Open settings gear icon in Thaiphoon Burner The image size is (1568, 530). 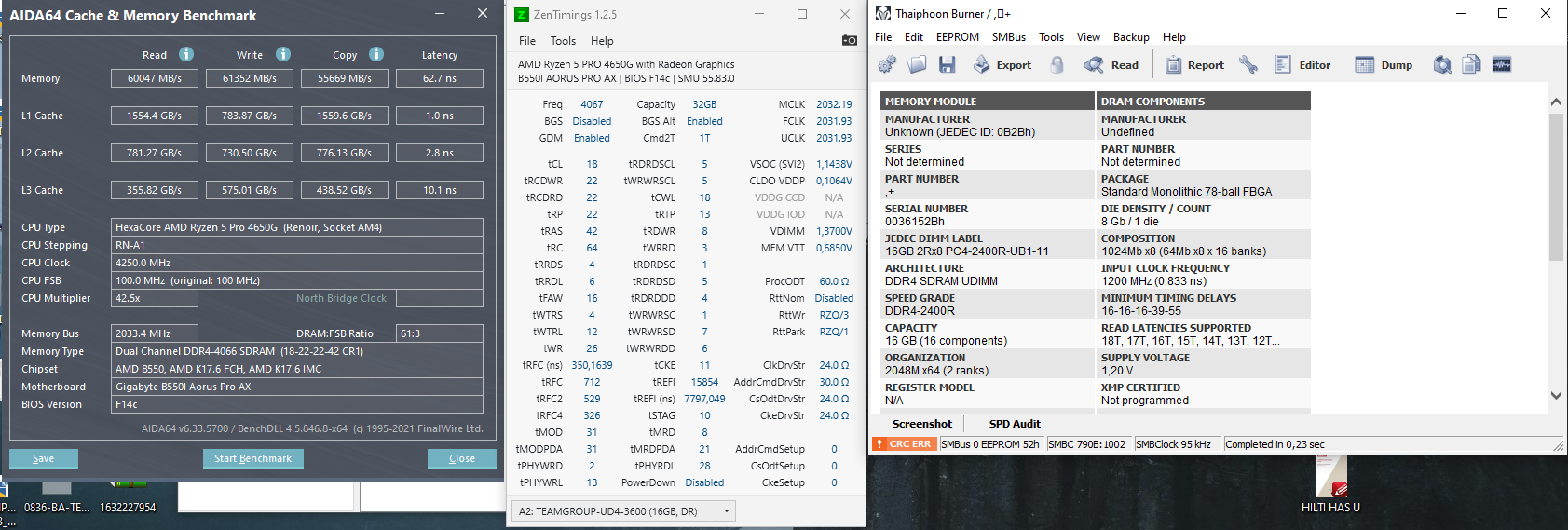point(887,64)
